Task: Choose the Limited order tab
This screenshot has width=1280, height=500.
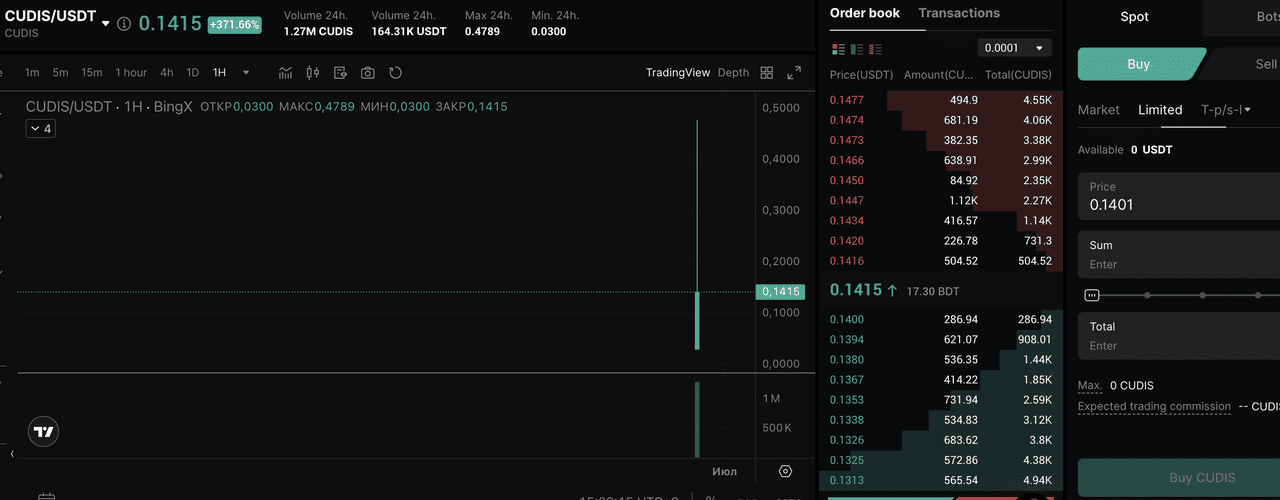Action: coord(1160,110)
